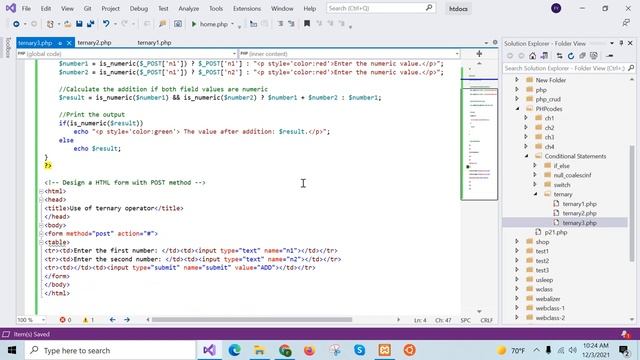The width and height of the screenshot is (640, 360).
Task: Open XAMPP from the taskbar
Action: point(384,350)
